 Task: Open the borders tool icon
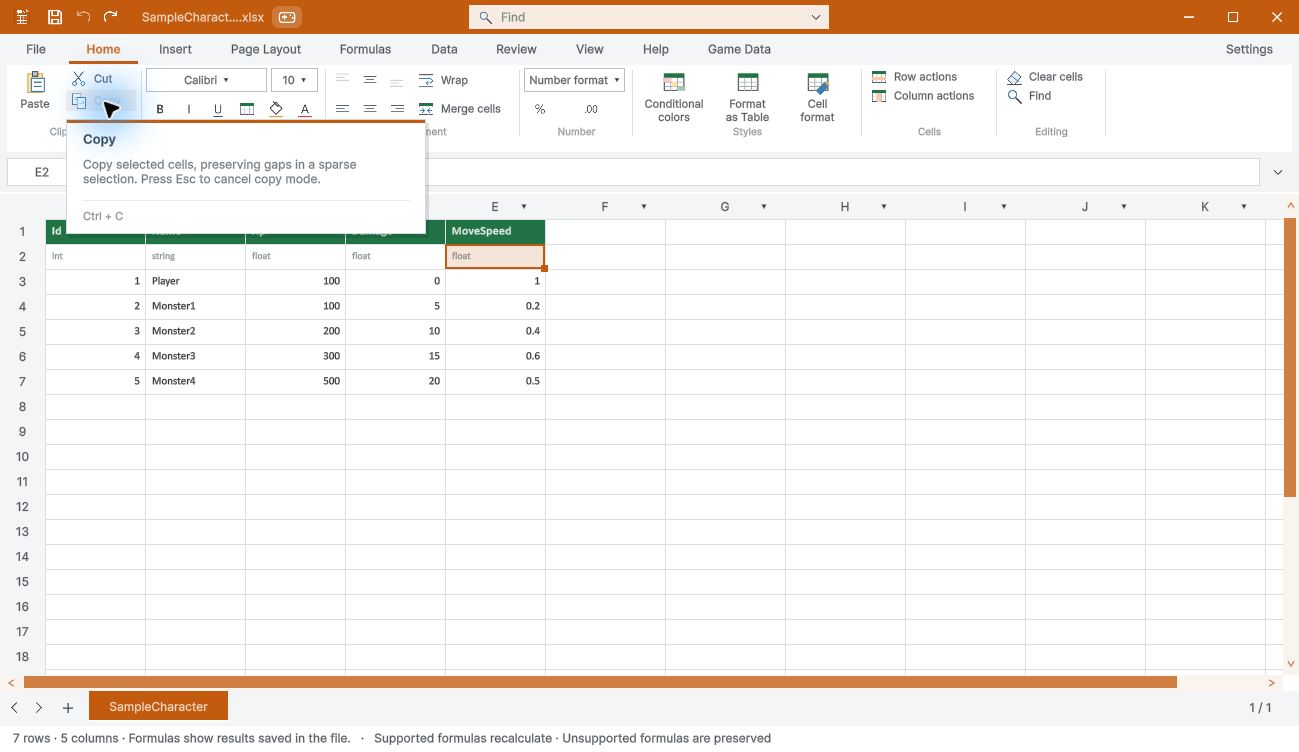247,109
